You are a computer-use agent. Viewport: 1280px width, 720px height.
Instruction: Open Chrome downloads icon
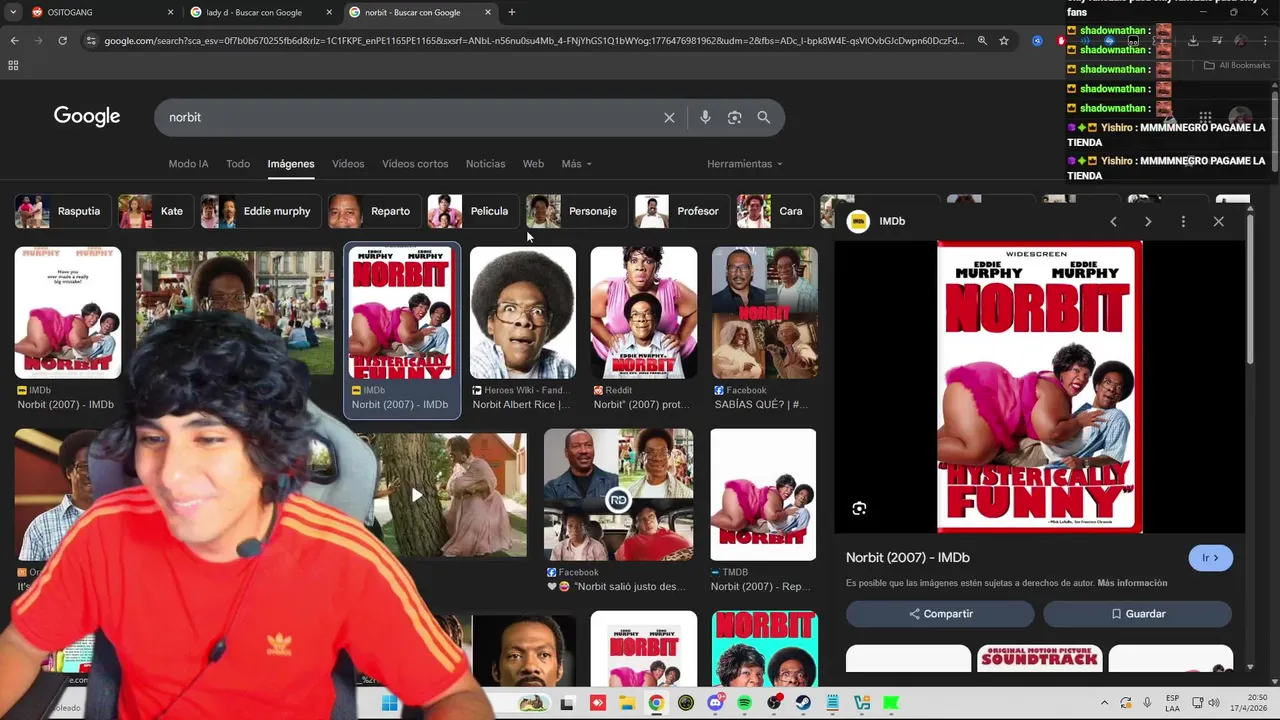(1193, 41)
